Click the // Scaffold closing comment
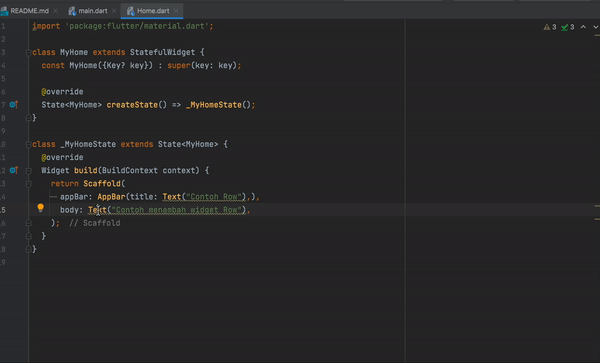600x363 pixels. click(x=95, y=223)
